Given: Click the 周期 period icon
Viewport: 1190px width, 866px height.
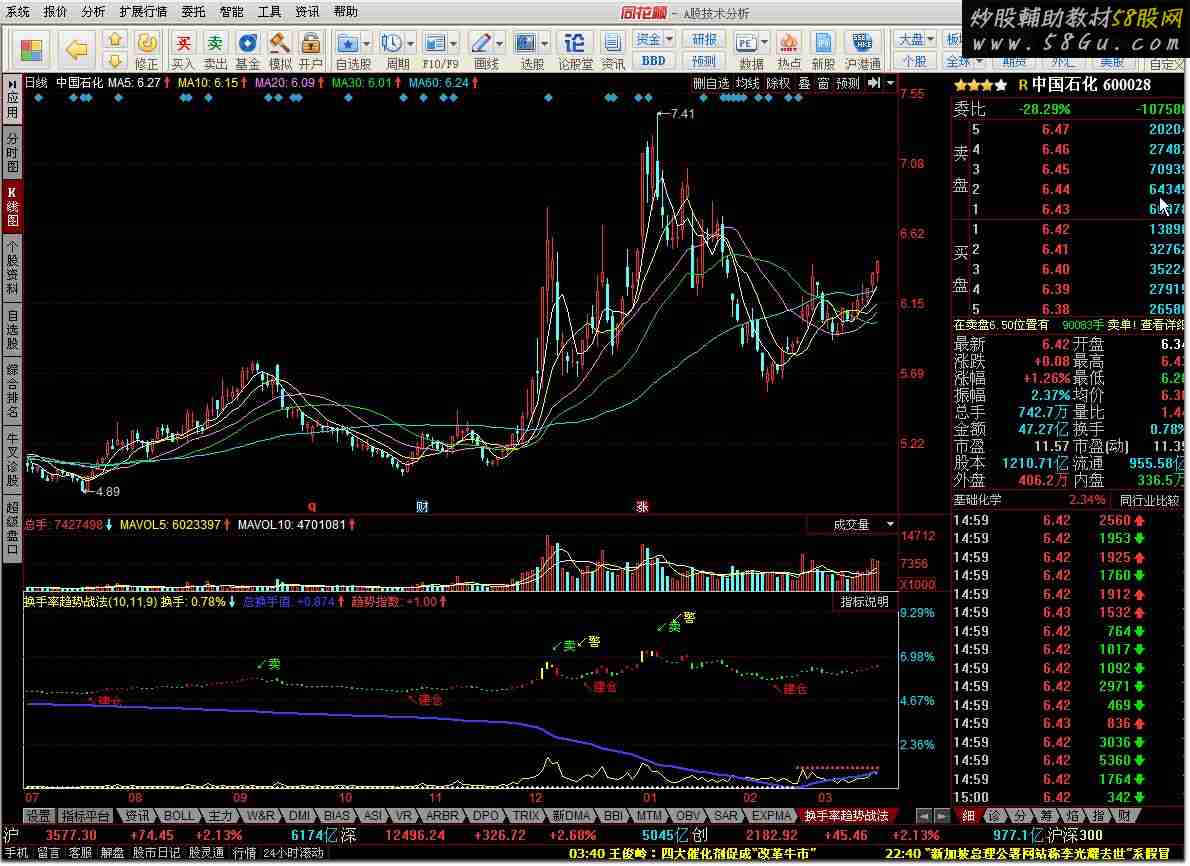Looking at the screenshot, I should tap(393, 50).
